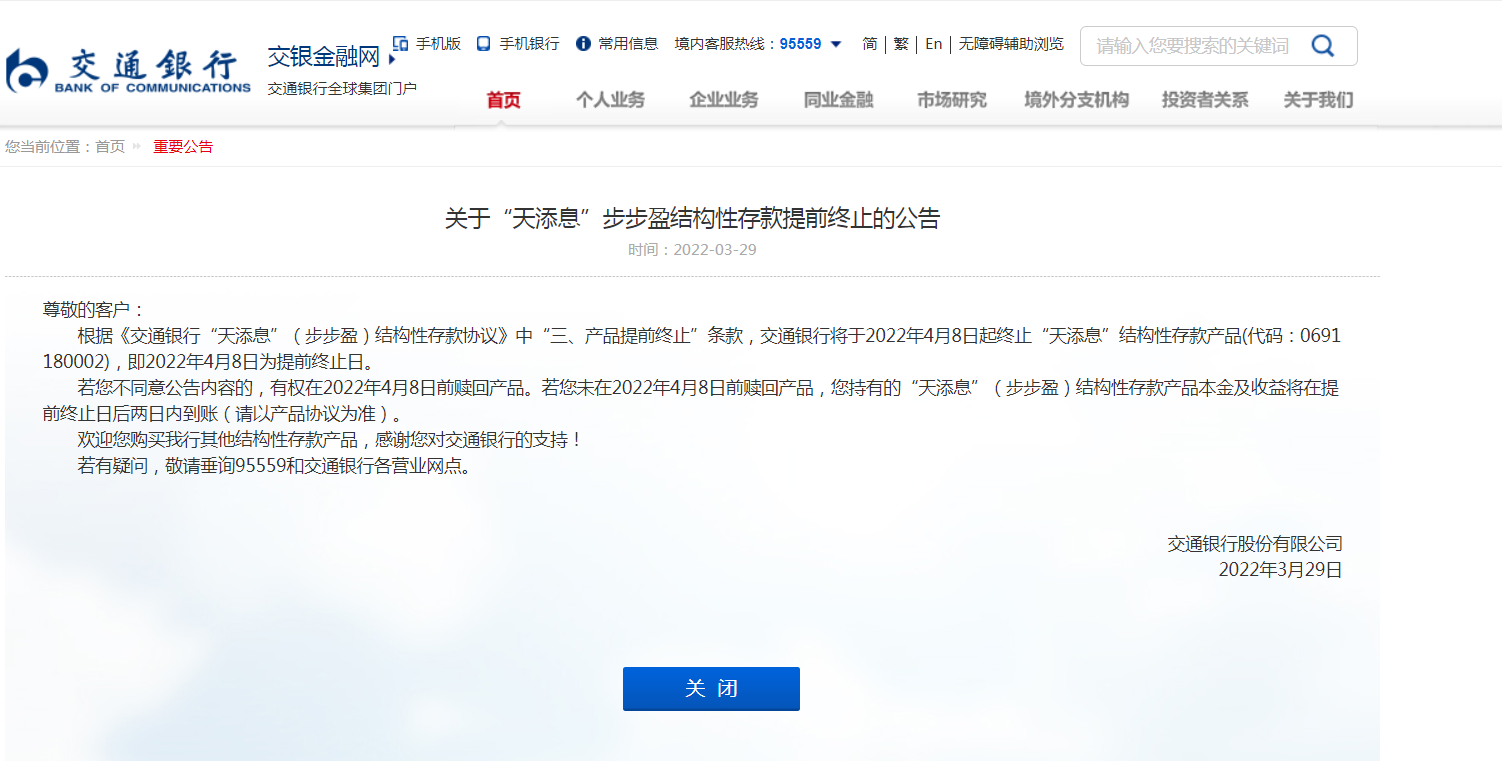The height and width of the screenshot is (761, 1502).
Task: Open the 投资者关系 menu
Action: [x=1205, y=100]
